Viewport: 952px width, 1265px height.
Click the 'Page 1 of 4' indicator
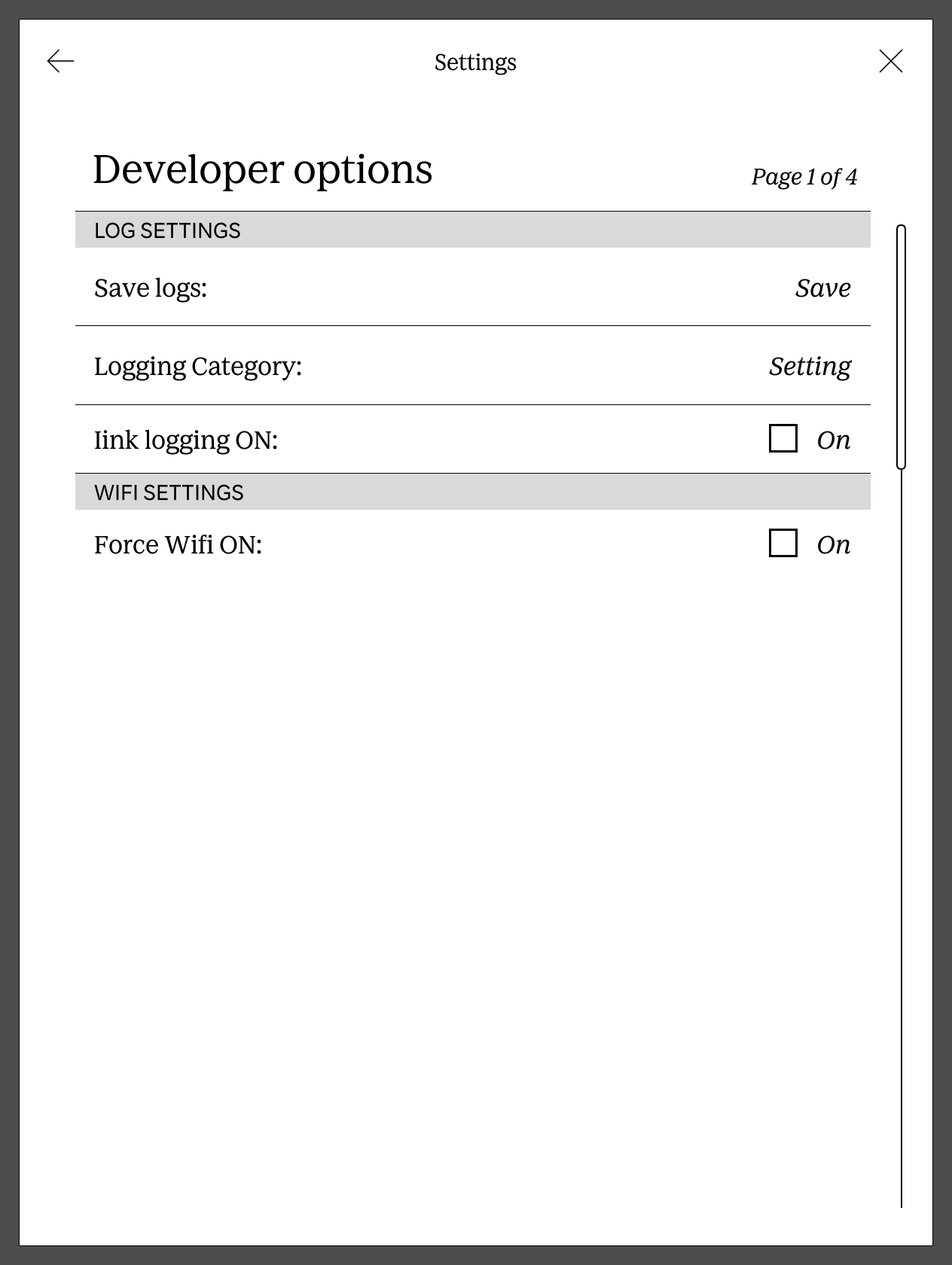pos(804,177)
